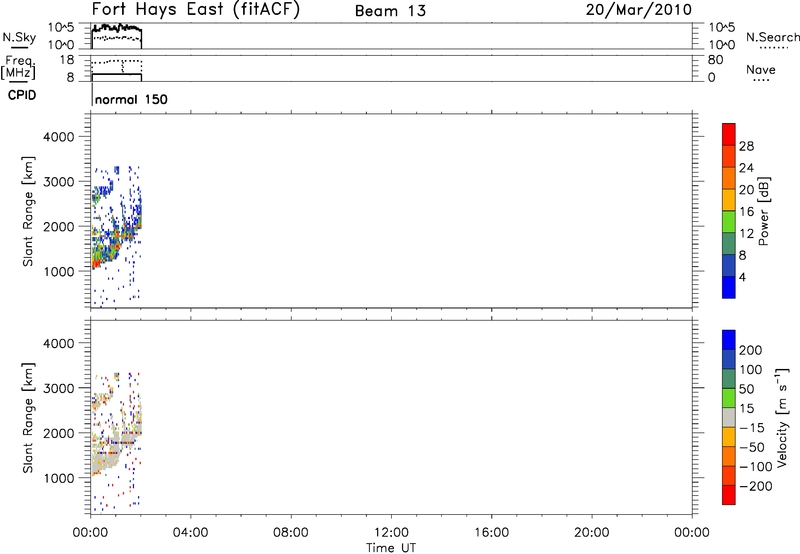This screenshot has height=554, width=800.
Task: Click the date "20/Mar/2010"
Action: point(639,10)
